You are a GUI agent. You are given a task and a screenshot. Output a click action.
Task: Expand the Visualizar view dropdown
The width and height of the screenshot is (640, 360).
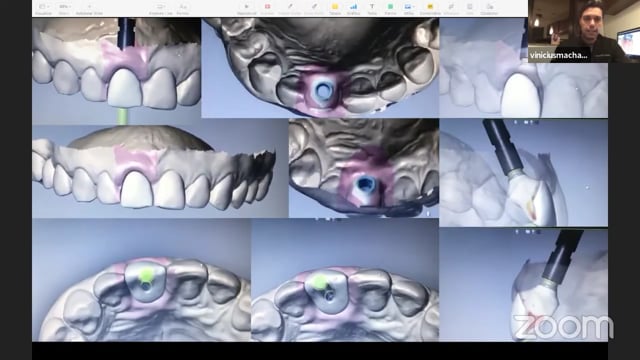(43, 7)
